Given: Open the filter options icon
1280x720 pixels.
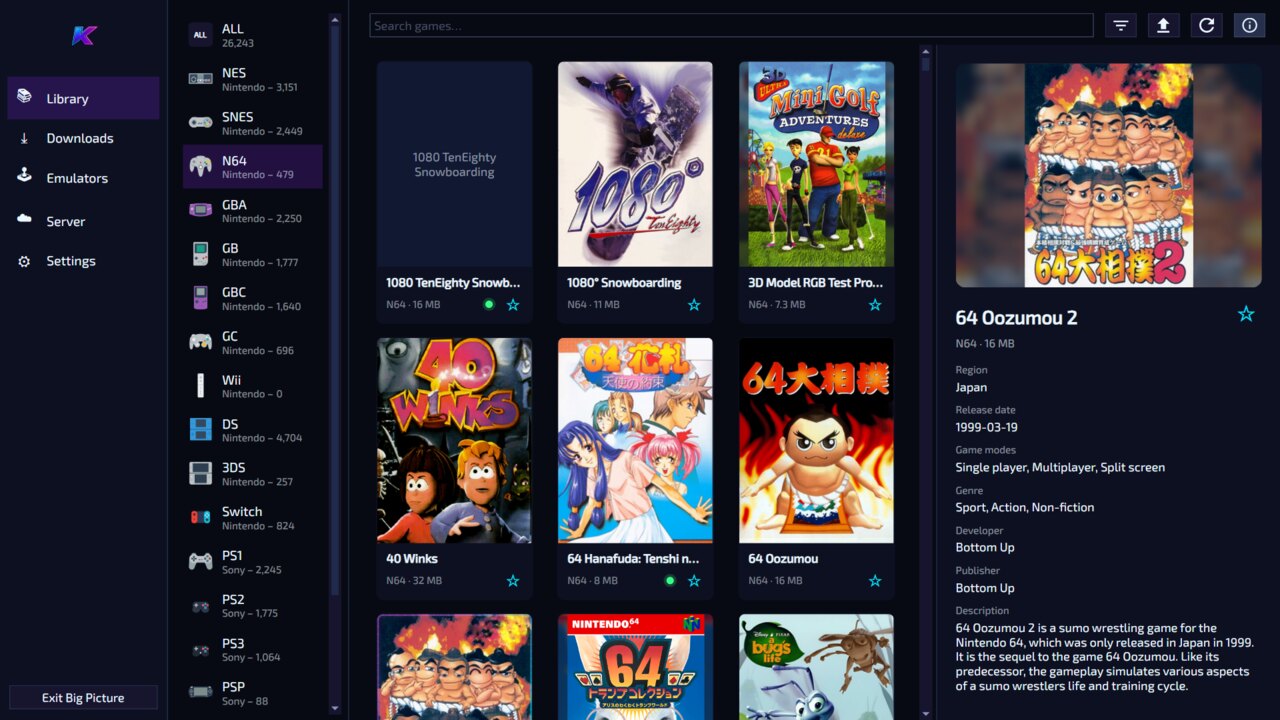Looking at the screenshot, I should point(1121,26).
